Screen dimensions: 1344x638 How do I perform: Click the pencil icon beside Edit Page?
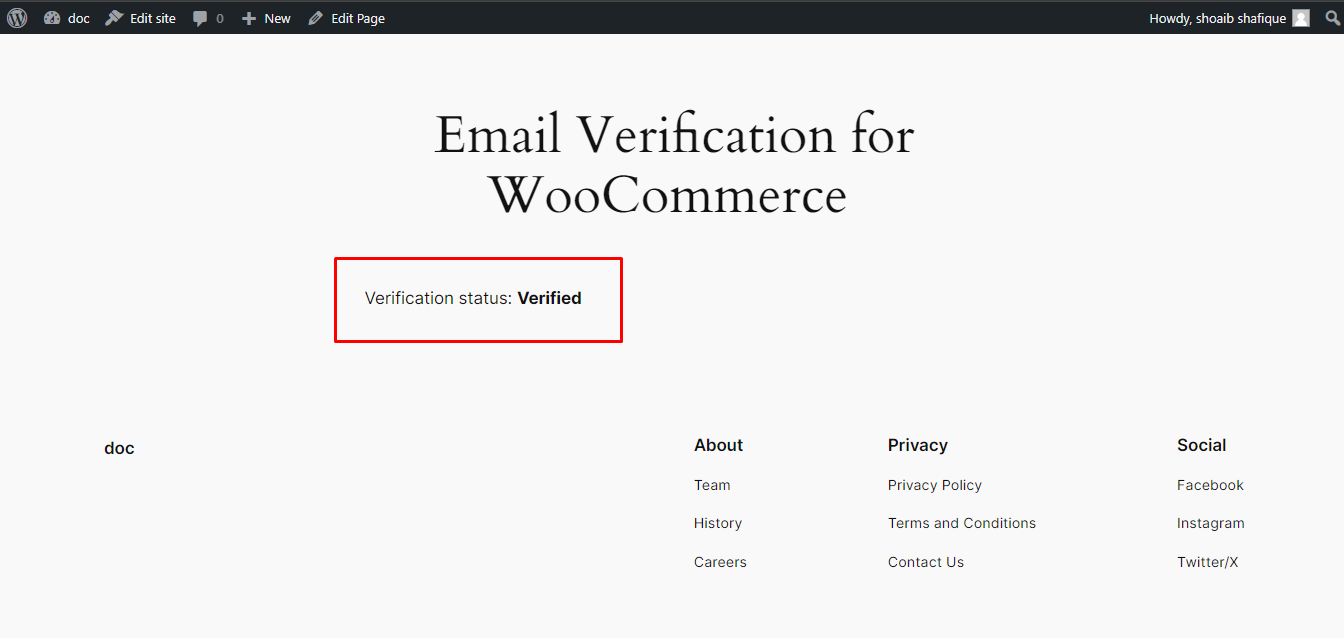[316, 18]
